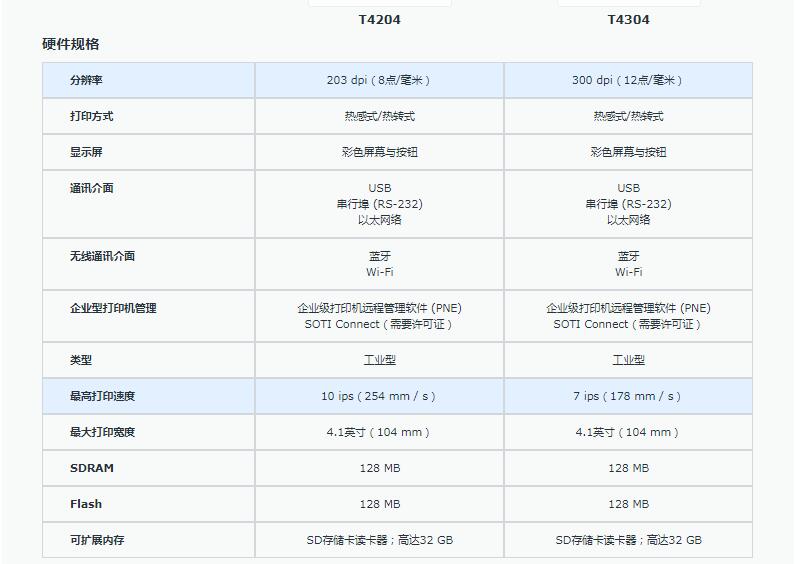Screen dimensions: 800x564
Task: Click the 最高打印速度 row label
Action: click(x=102, y=396)
